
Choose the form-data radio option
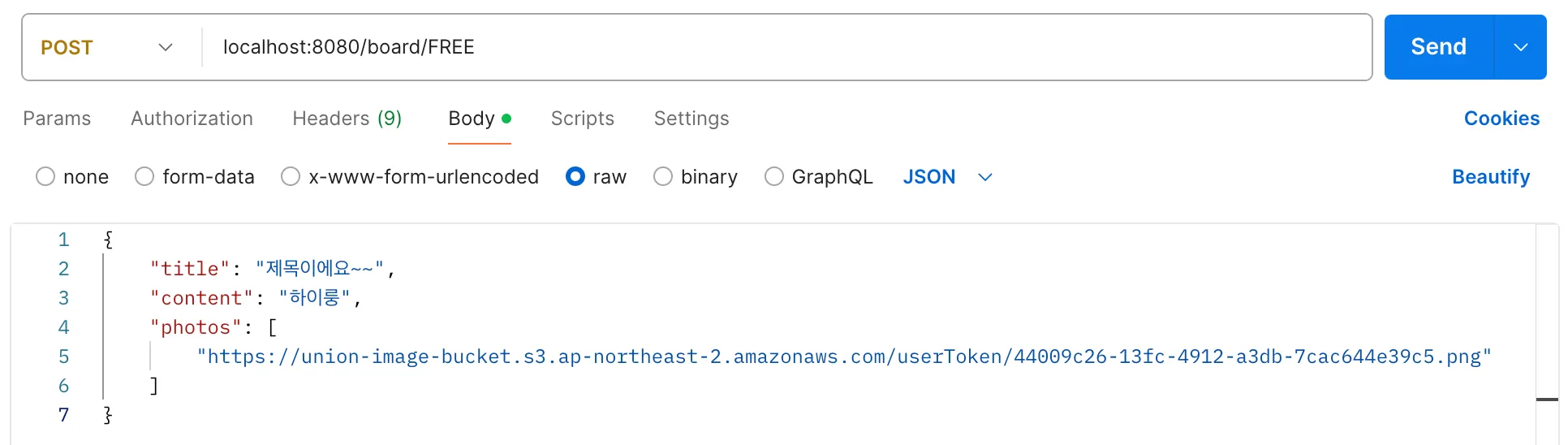(144, 177)
